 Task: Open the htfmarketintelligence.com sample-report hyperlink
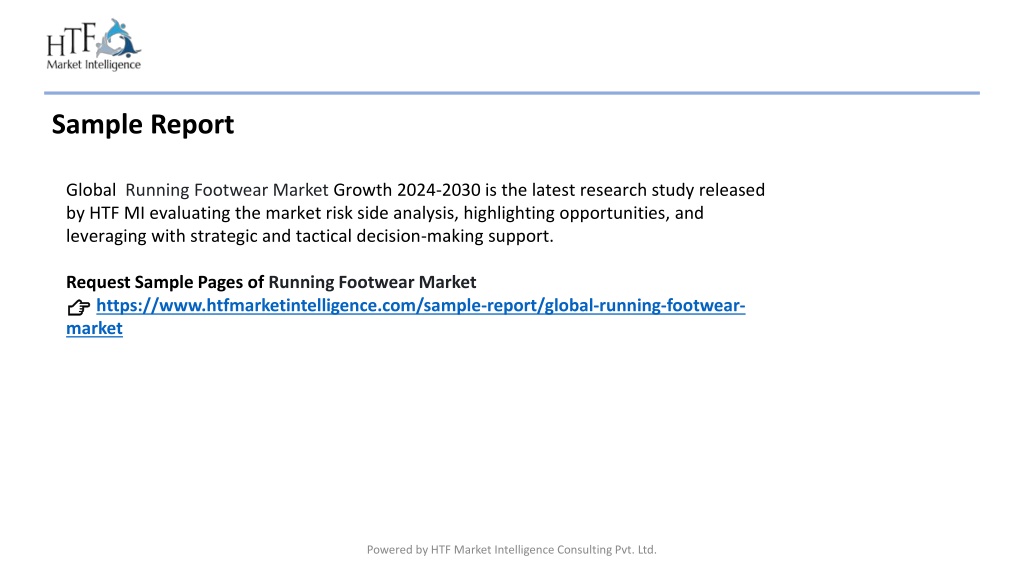click(x=420, y=306)
